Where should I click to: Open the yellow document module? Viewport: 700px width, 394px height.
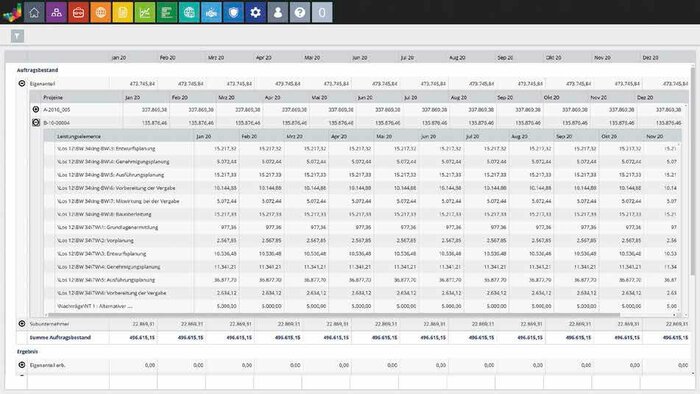123,12
